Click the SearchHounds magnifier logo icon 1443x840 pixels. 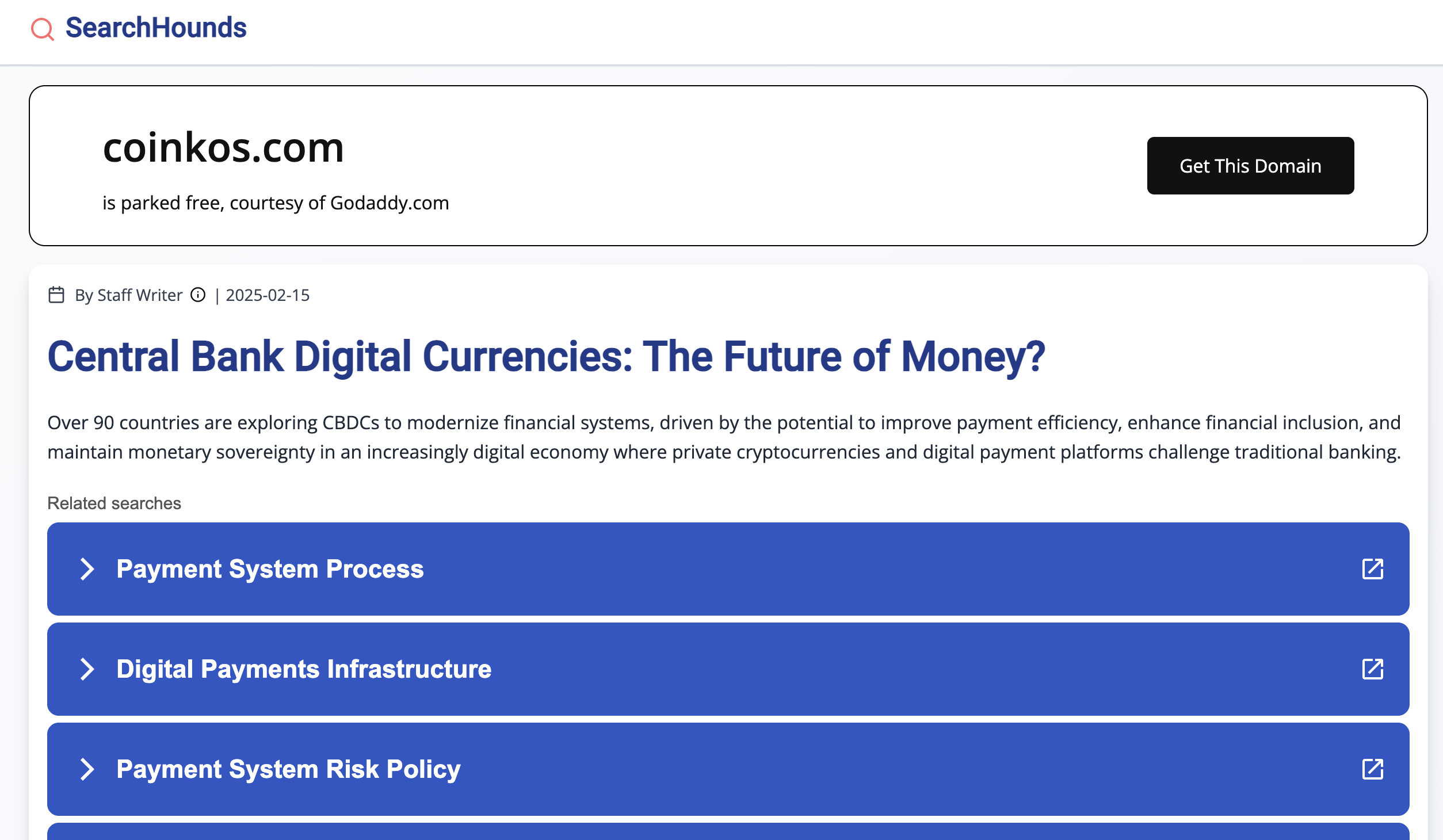click(x=43, y=29)
